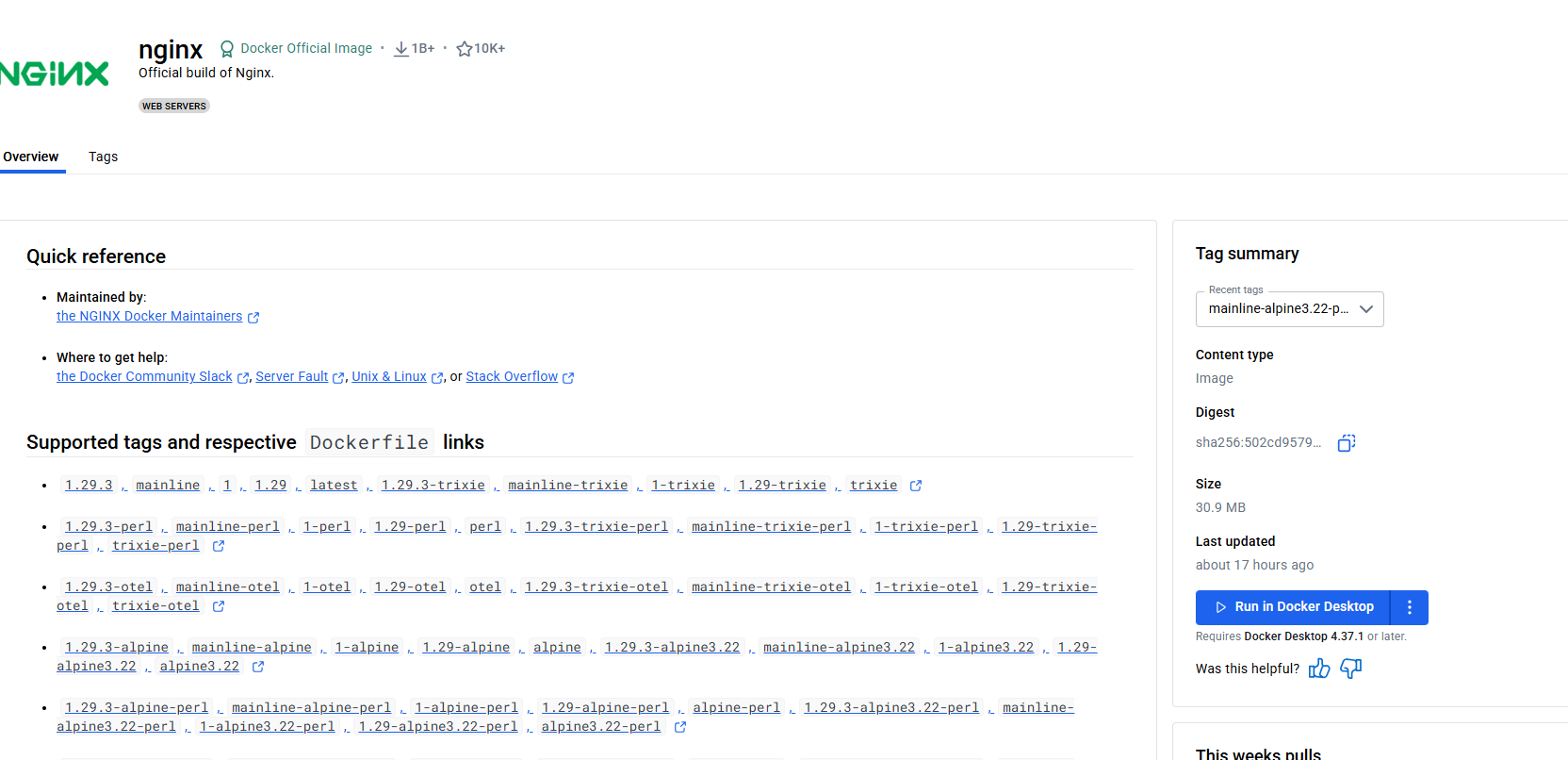Click external icon after trixie-perl tag
The image size is (1568, 760).
219,546
